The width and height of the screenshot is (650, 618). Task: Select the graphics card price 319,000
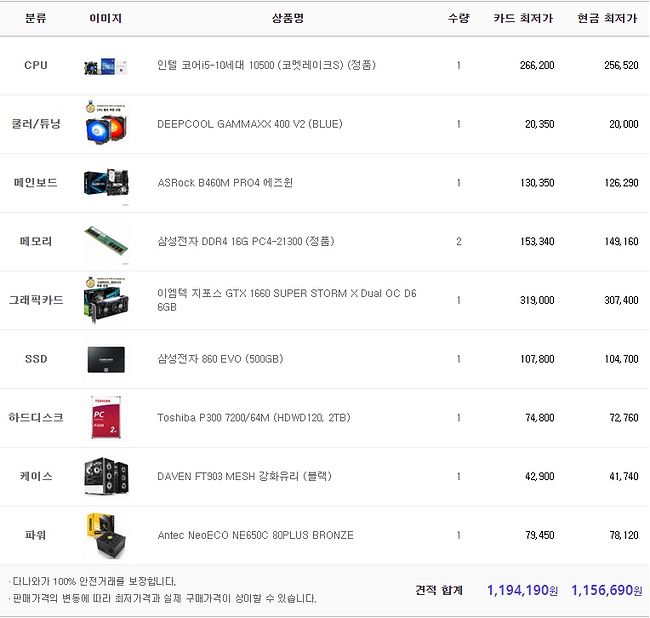click(x=537, y=300)
